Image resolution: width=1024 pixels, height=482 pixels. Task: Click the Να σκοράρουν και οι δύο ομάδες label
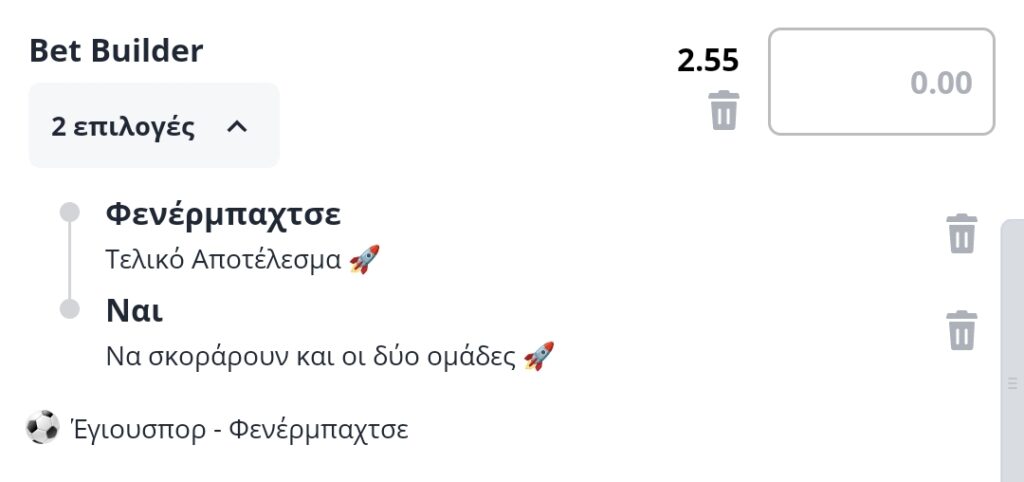pyautogui.click(x=311, y=357)
